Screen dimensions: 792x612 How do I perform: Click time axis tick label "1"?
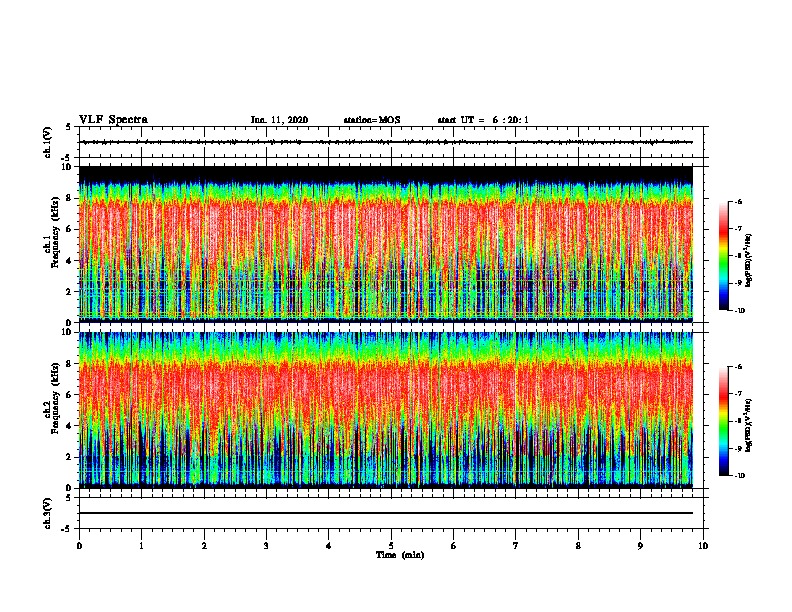point(141,546)
